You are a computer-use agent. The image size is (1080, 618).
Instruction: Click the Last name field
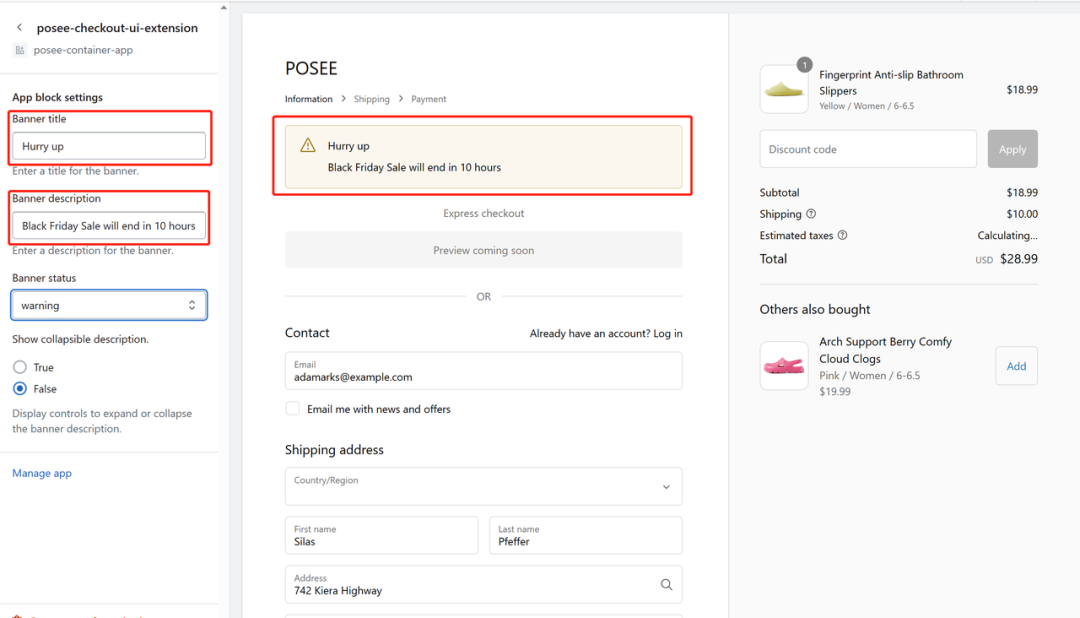coord(585,535)
